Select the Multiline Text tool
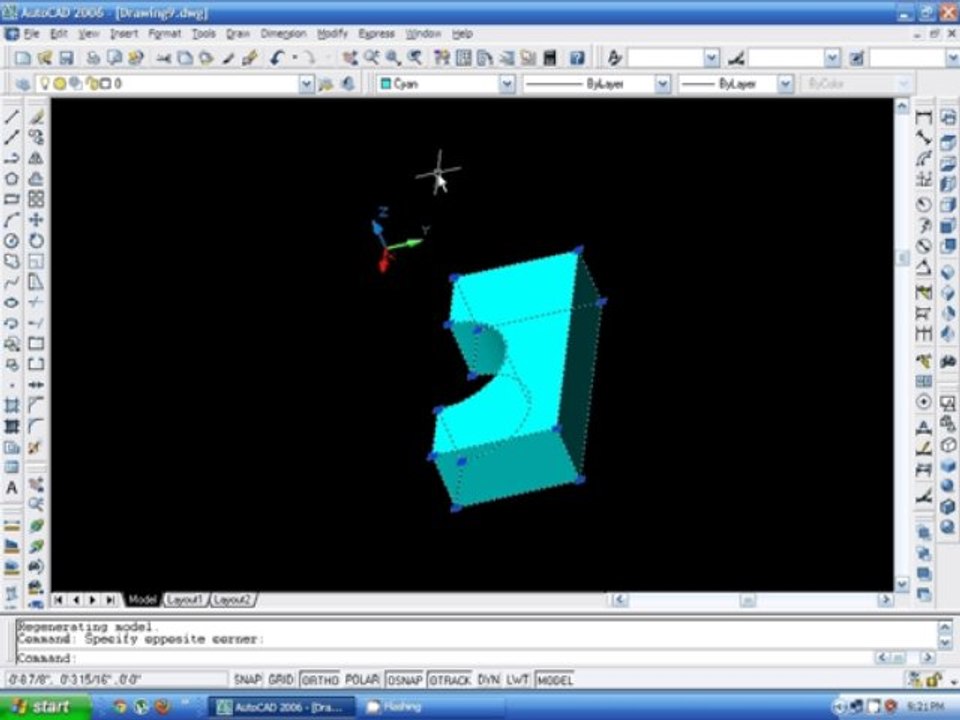Image resolution: width=960 pixels, height=720 pixels. [x=12, y=488]
